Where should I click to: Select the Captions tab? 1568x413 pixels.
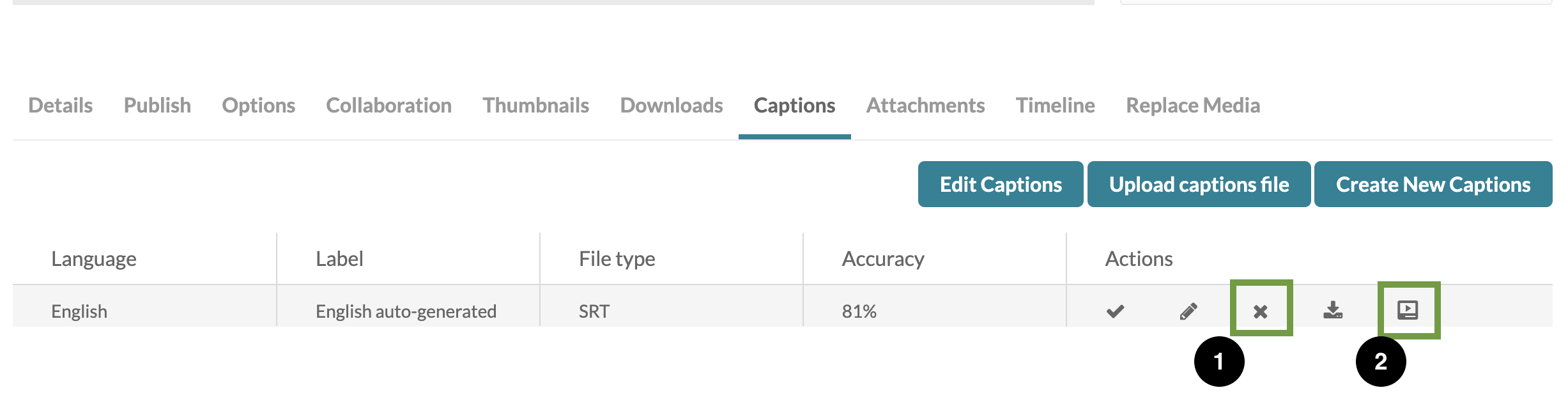click(x=794, y=105)
